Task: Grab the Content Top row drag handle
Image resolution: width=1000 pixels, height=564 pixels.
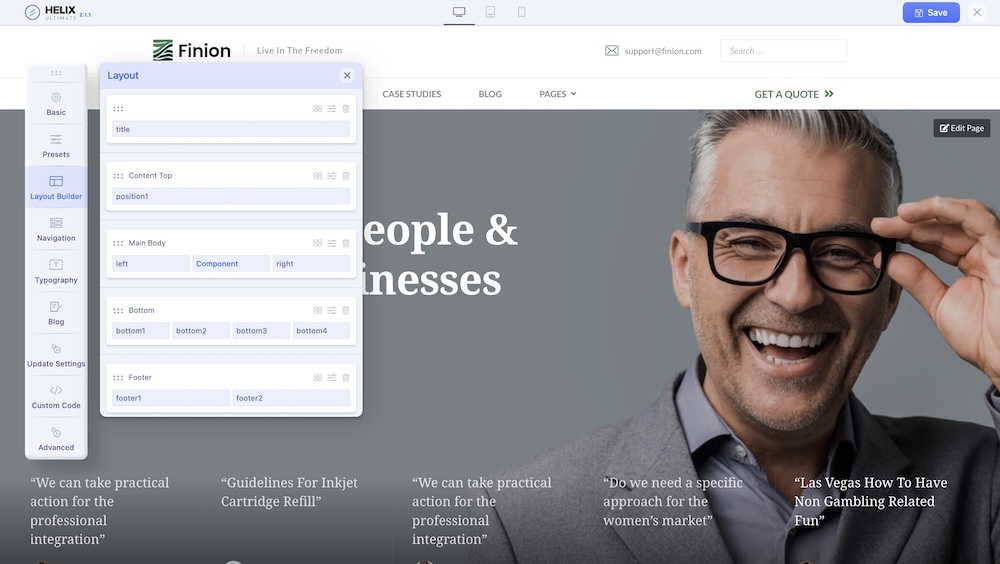Action: click(118, 176)
